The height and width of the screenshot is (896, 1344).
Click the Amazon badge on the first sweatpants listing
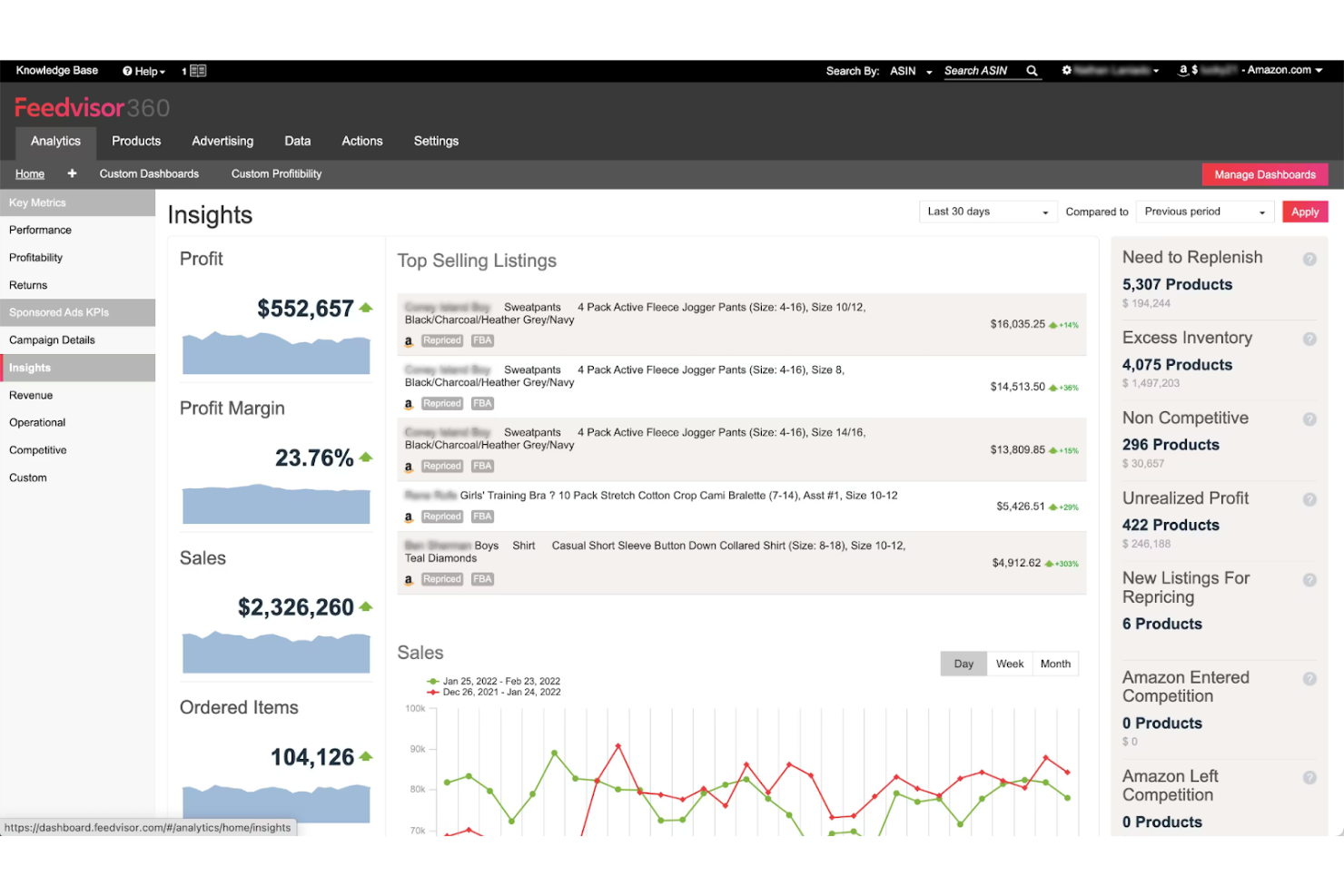[408, 340]
